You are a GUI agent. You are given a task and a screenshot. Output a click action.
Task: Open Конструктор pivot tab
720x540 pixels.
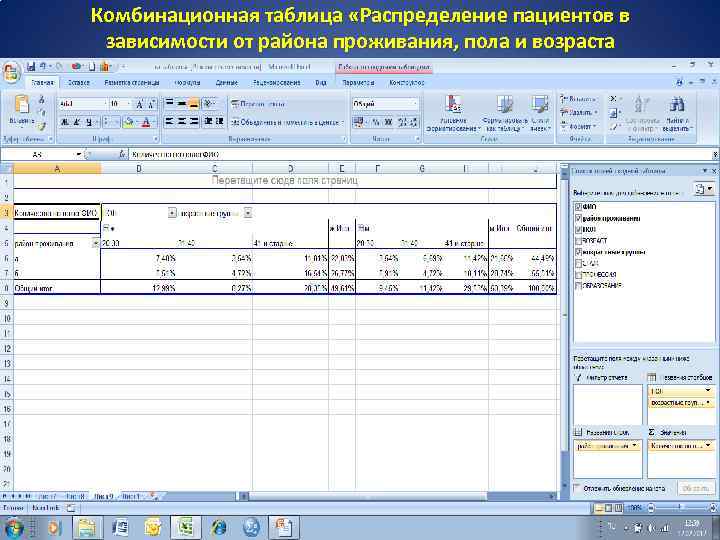406,83
